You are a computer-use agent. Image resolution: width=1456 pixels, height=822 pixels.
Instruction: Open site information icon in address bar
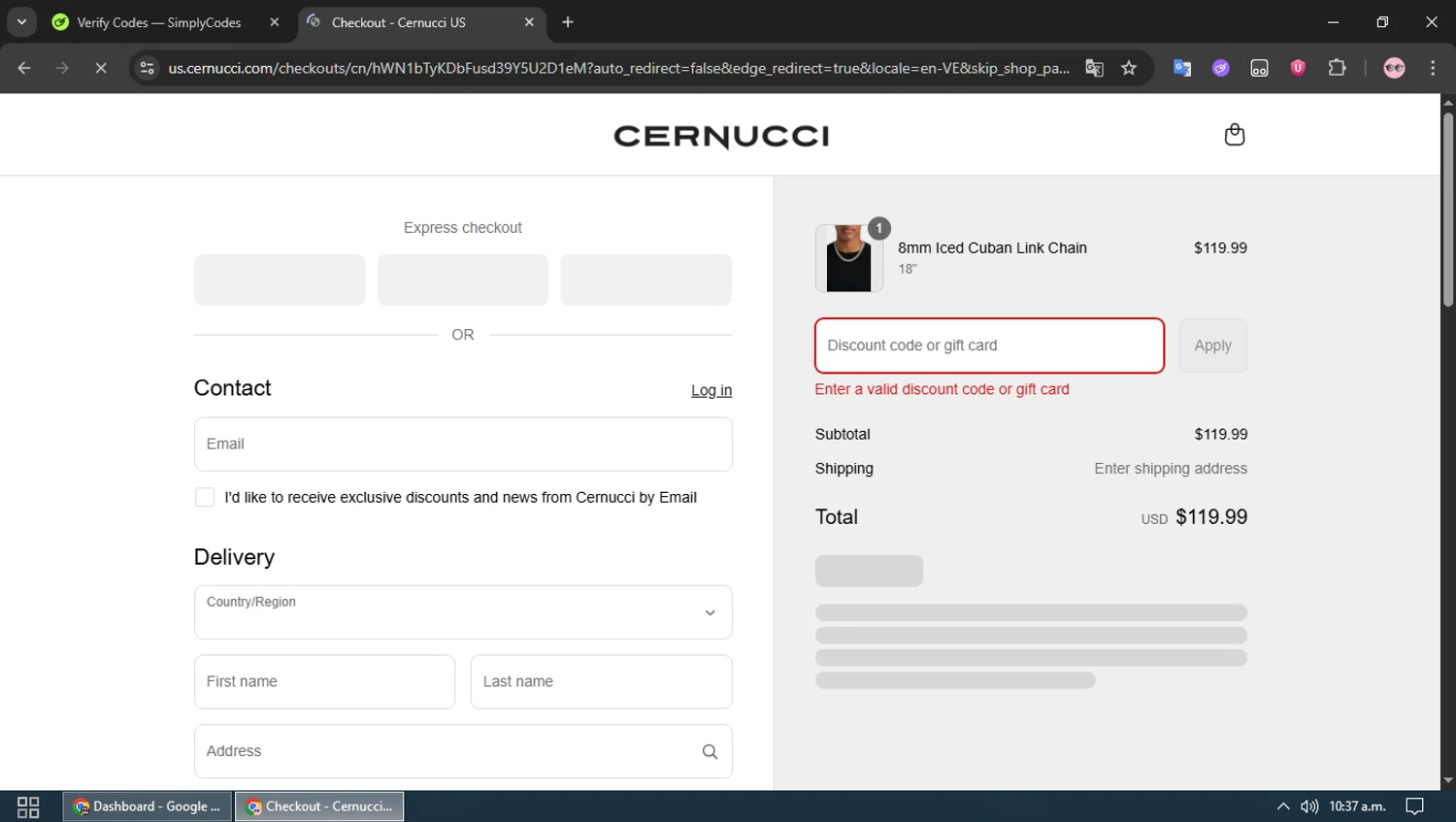click(147, 68)
